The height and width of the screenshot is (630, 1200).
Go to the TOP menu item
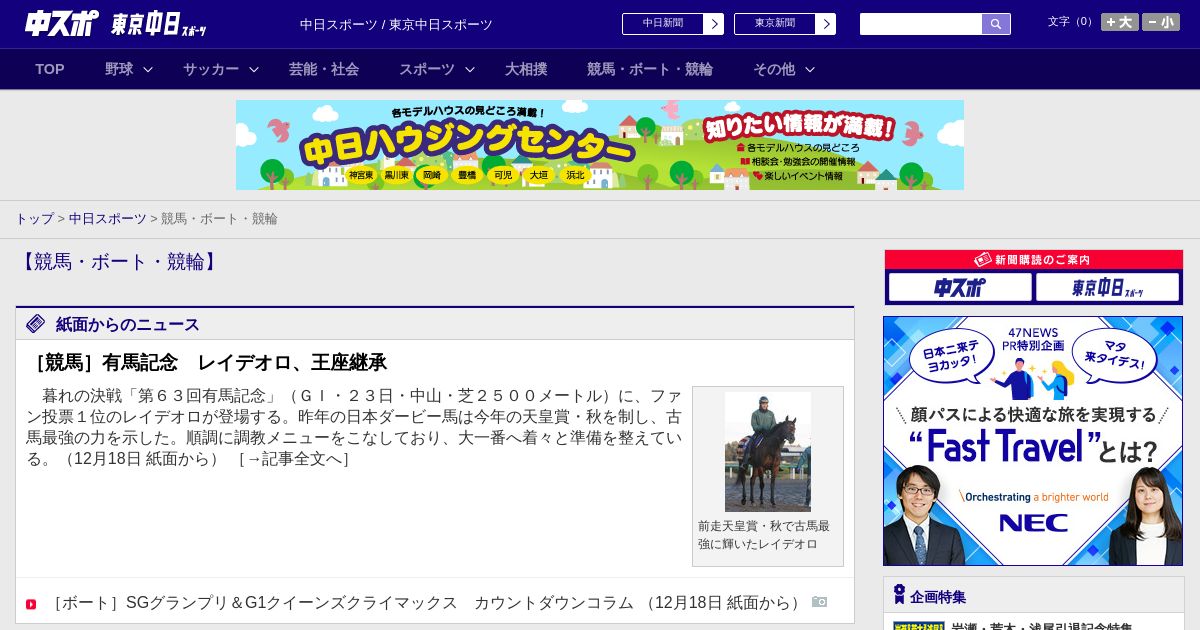point(50,69)
